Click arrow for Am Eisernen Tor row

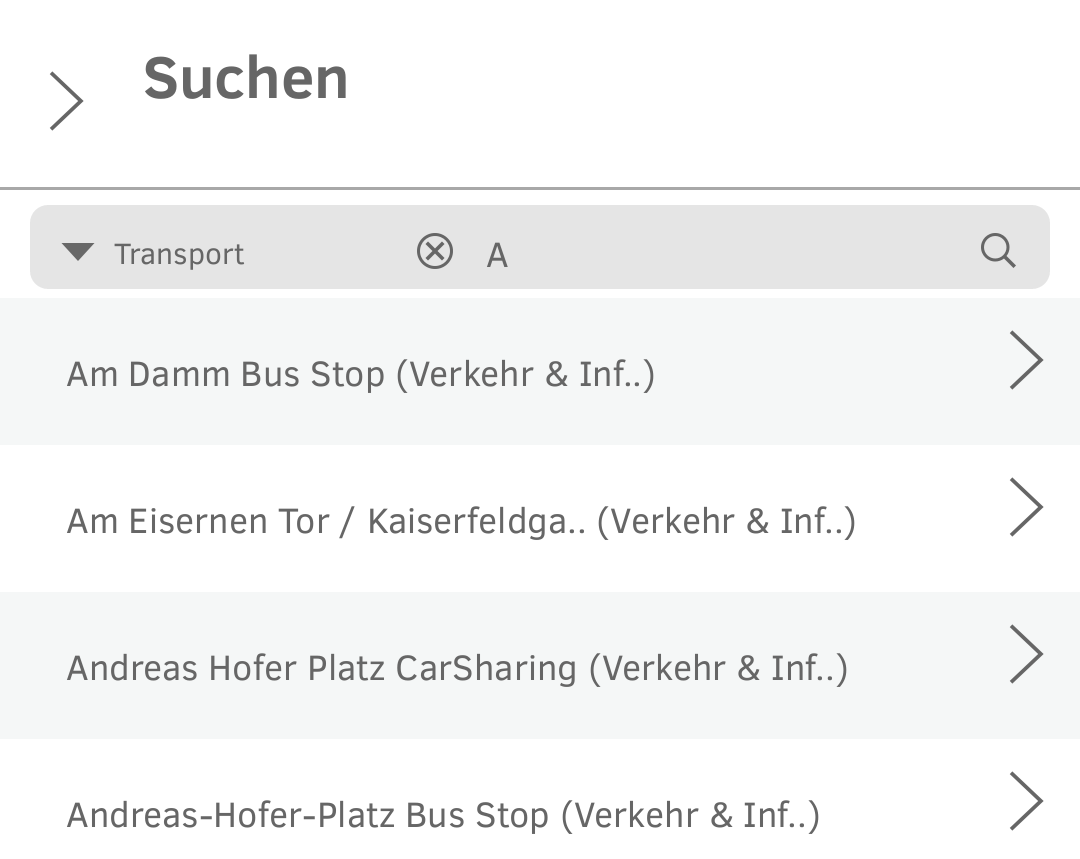(1026, 507)
